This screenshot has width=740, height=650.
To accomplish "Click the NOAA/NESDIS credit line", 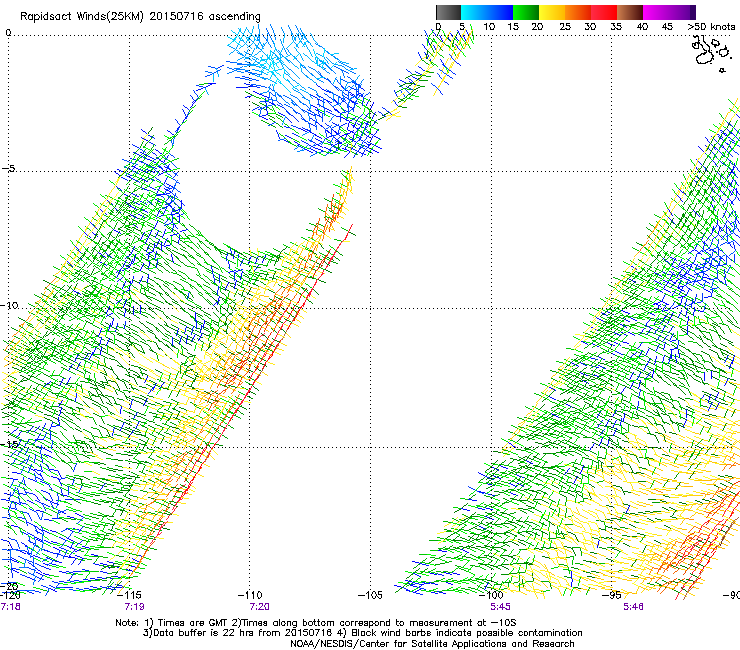I will (432, 644).
